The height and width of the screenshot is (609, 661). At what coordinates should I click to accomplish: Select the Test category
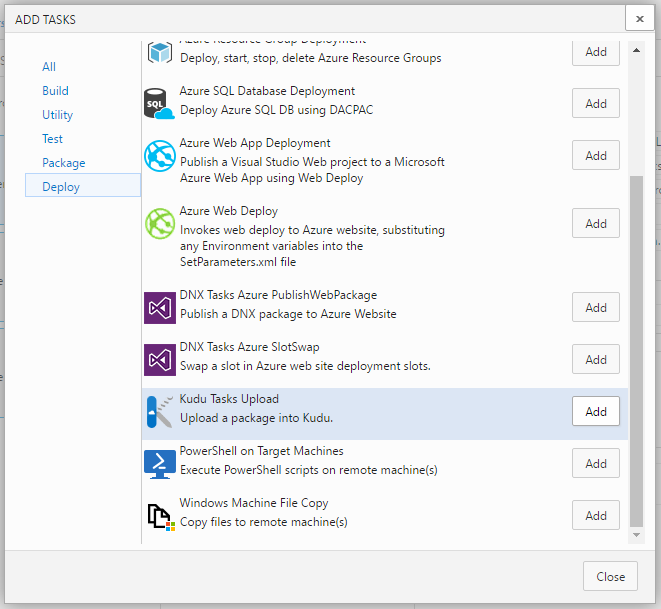[52, 139]
